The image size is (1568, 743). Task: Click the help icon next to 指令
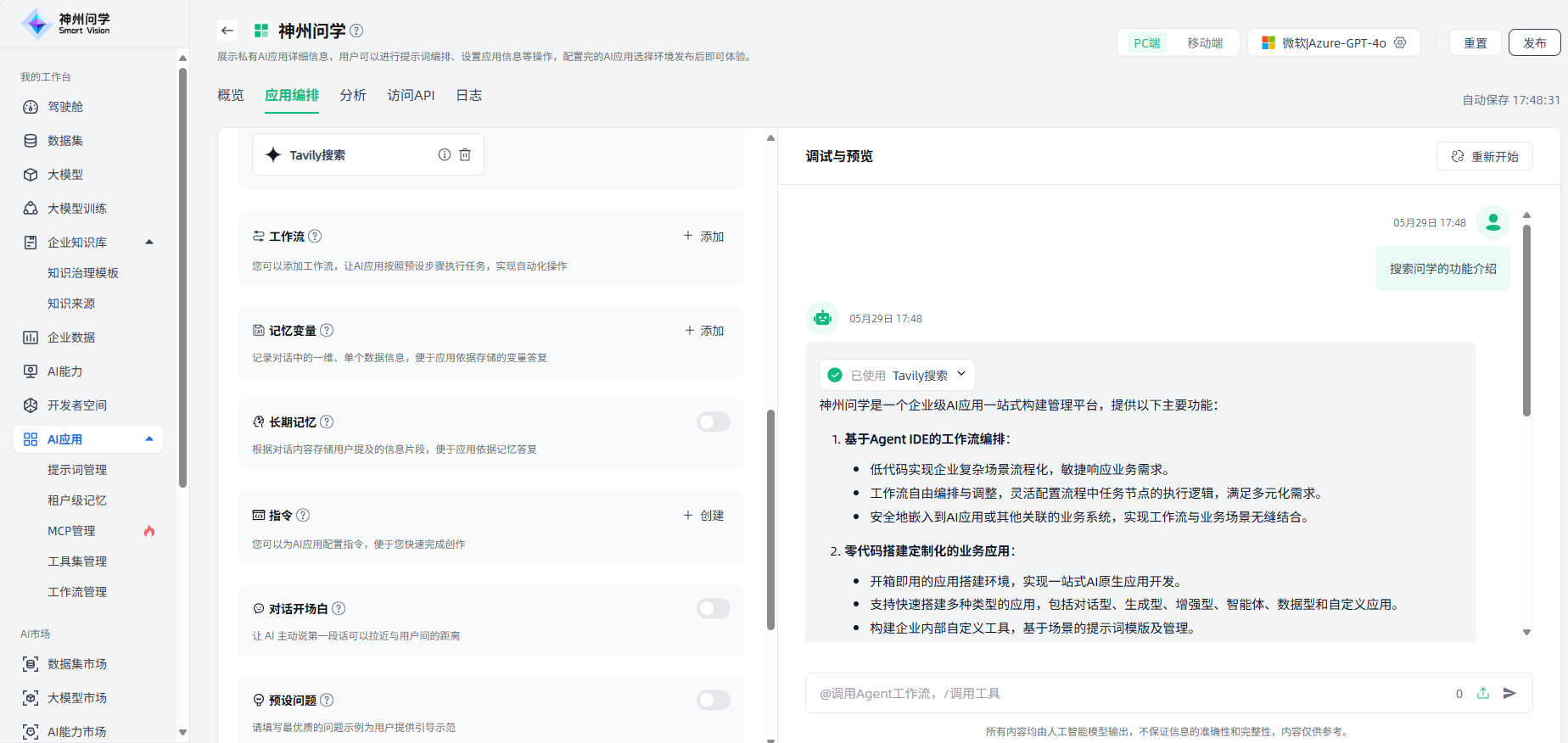click(303, 515)
